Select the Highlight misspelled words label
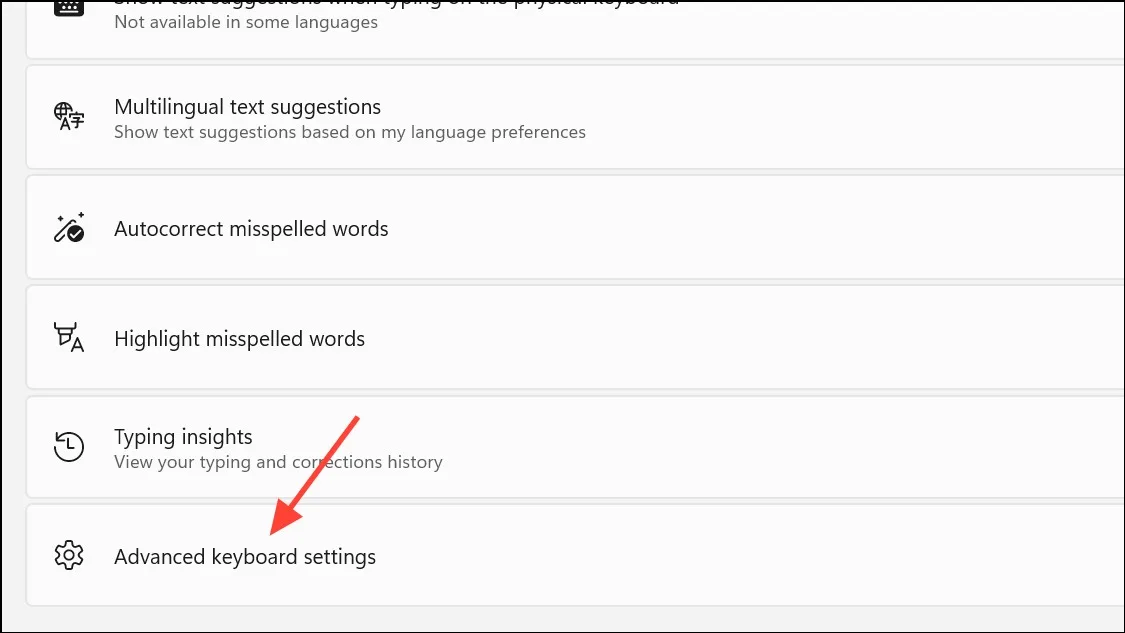This screenshot has width=1125, height=633. (x=240, y=339)
